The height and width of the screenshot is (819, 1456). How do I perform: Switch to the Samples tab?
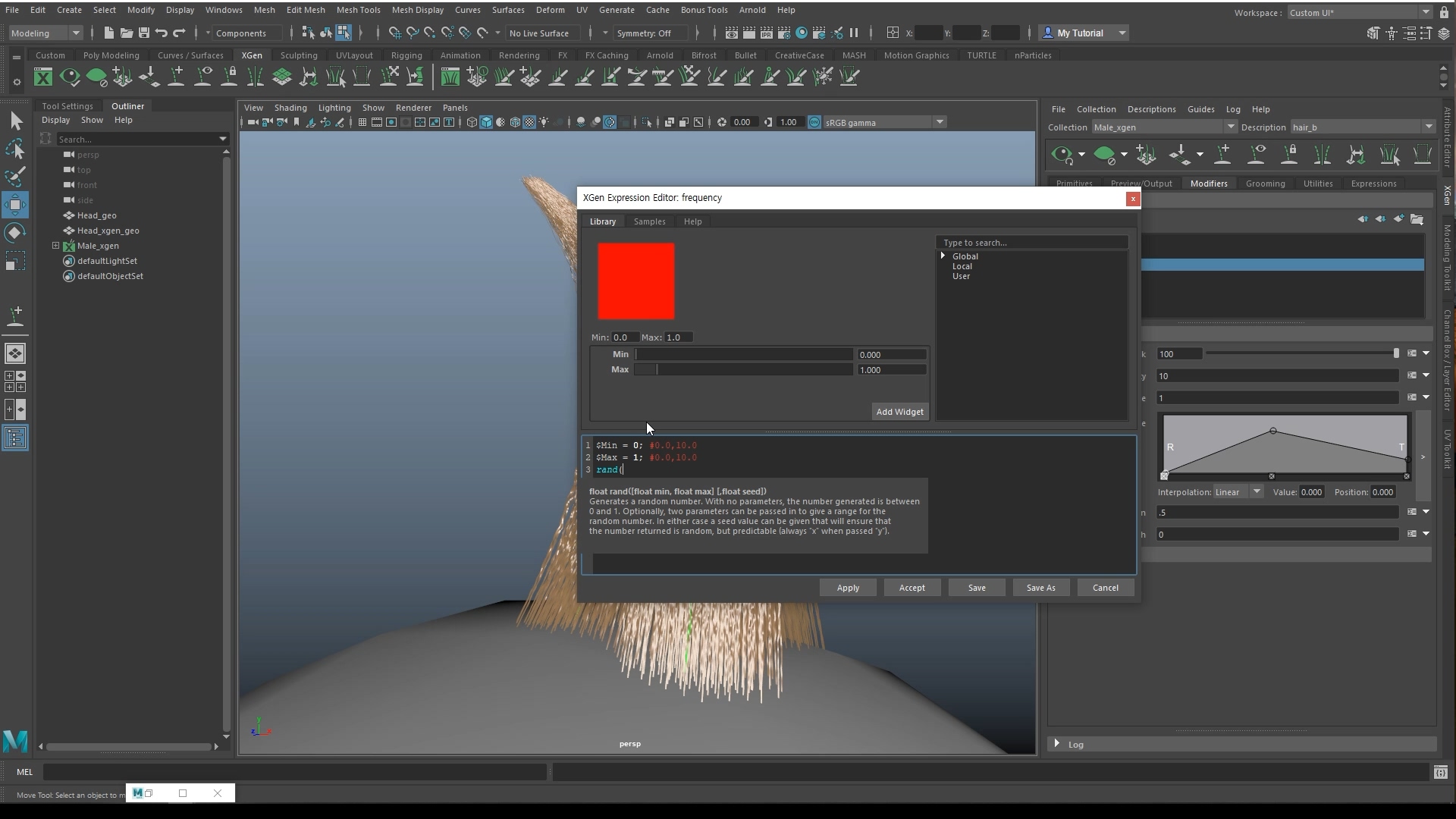point(649,221)
